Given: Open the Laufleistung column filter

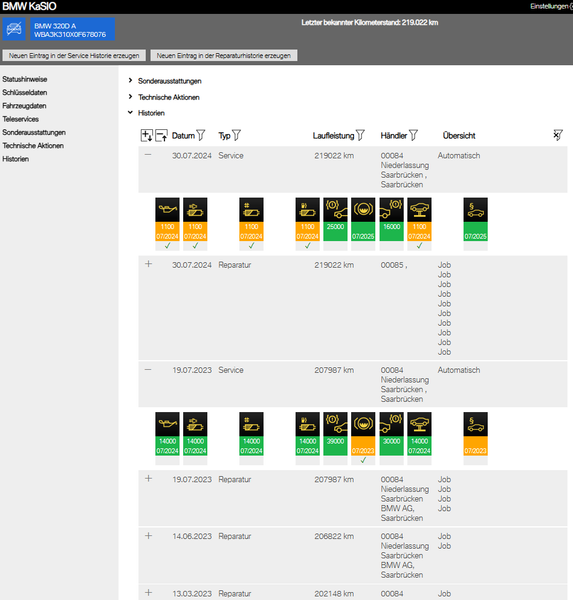Looking at the screenshot, I should click(360, 135).
